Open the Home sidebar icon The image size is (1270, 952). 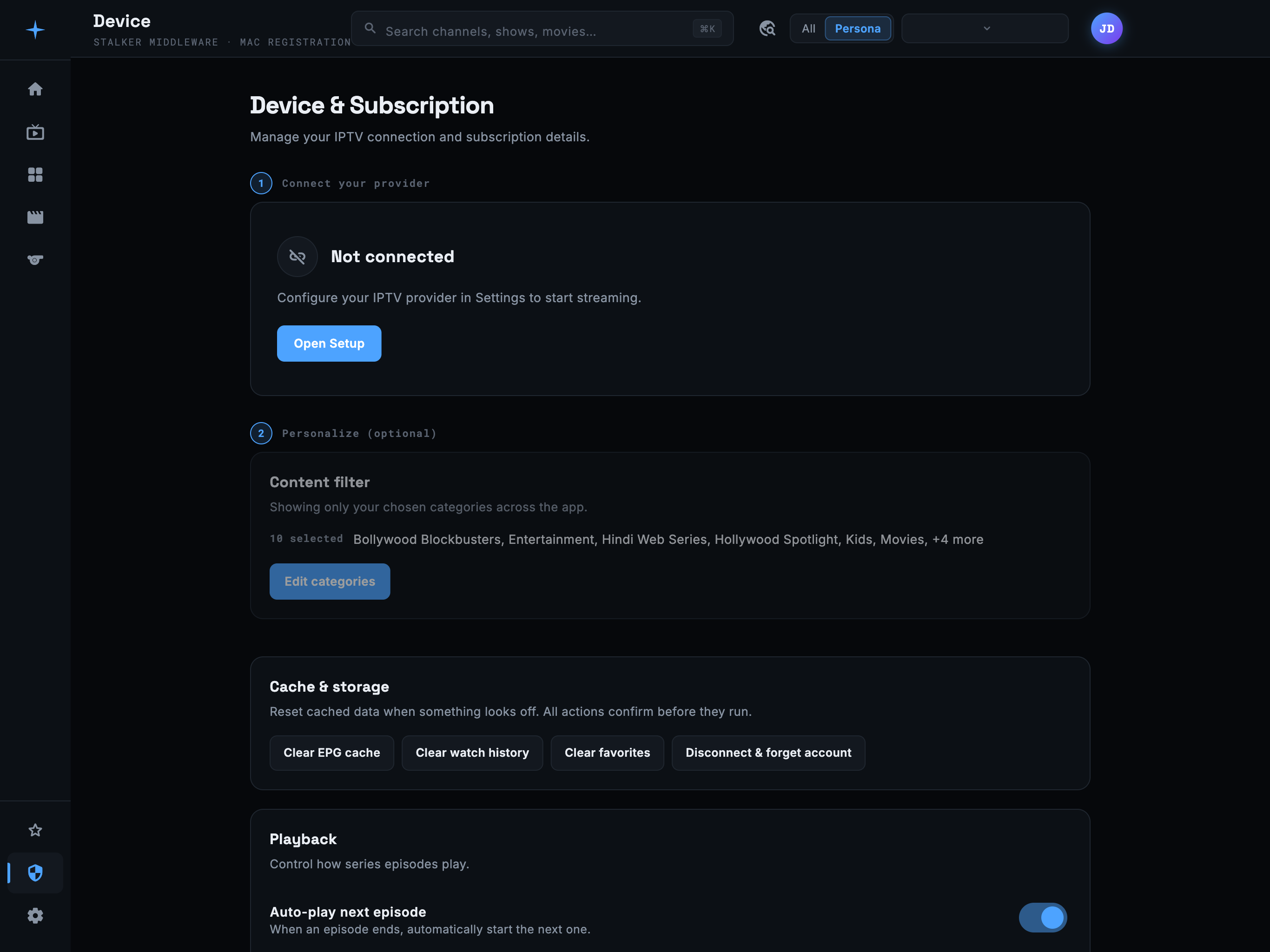(x=35, y=89)
